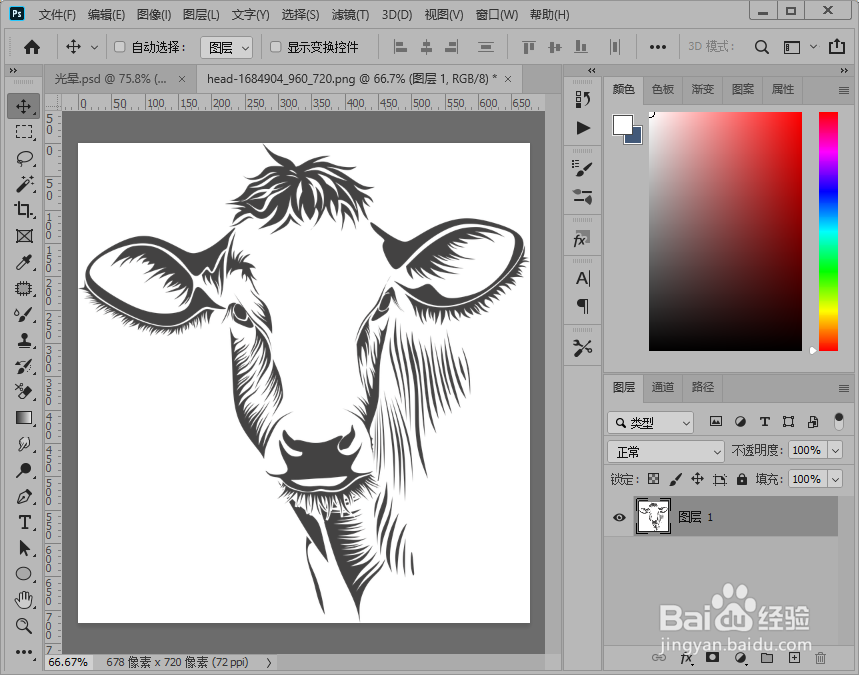This screenshot has height=675, width=859.
Task: Click the rainbow hue slider bar
Action: pos(828,231)
